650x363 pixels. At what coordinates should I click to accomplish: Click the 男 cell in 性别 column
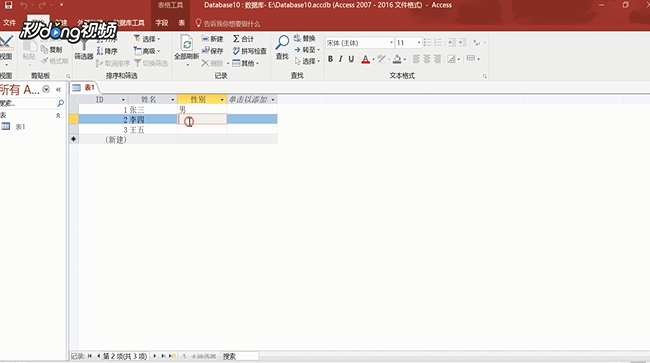pos(202,109)
